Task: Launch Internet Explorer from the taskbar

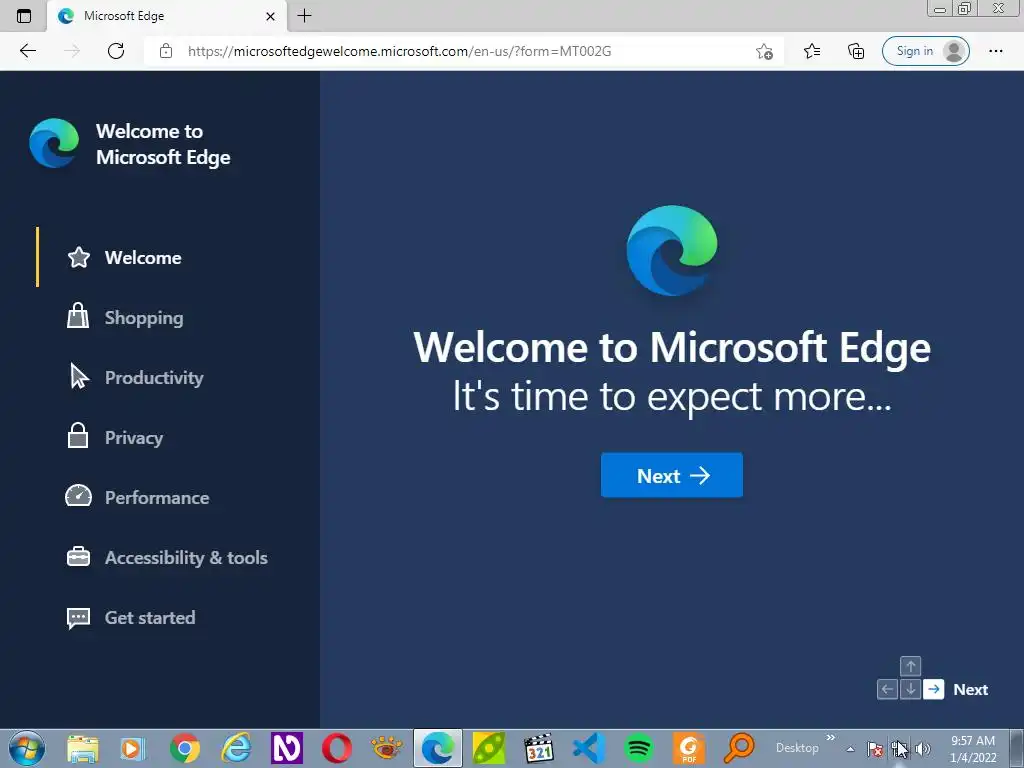Action: 236,748
